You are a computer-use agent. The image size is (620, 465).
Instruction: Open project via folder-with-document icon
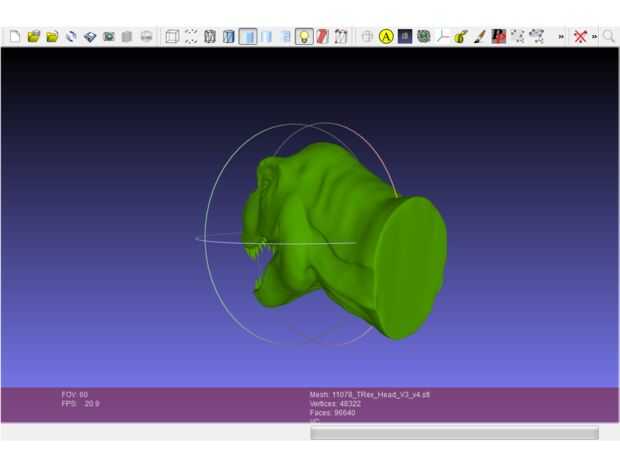point(34,37)
